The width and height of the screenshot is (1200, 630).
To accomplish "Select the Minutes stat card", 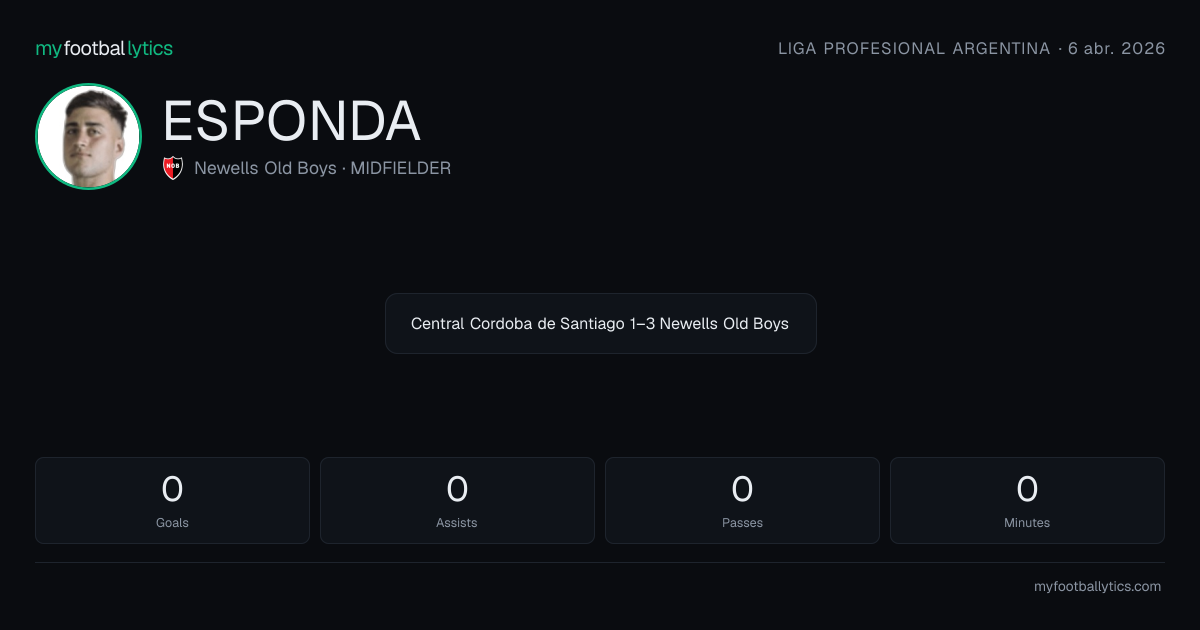I will pos(1027,500).
